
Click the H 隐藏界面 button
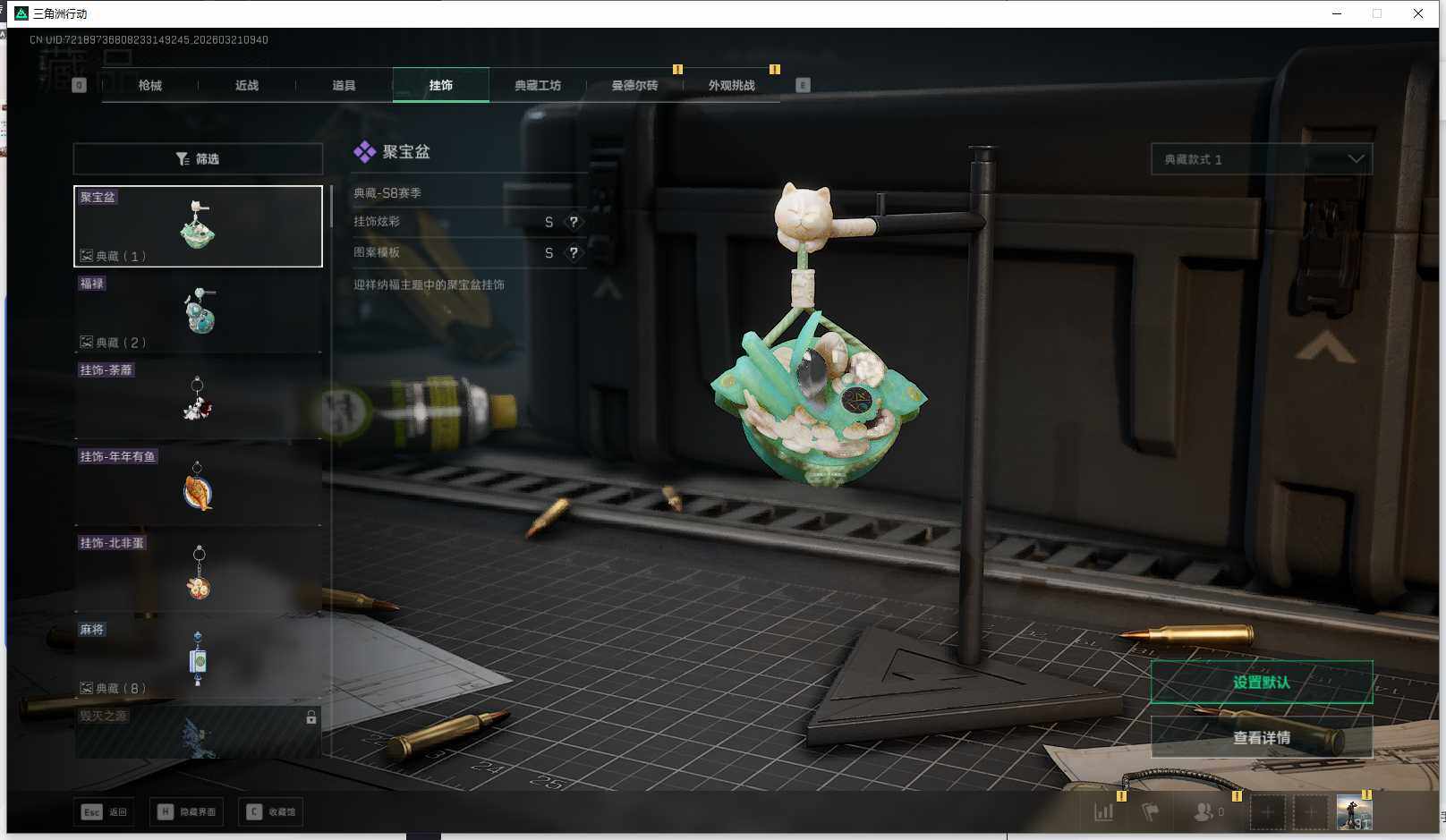point(186,811)
